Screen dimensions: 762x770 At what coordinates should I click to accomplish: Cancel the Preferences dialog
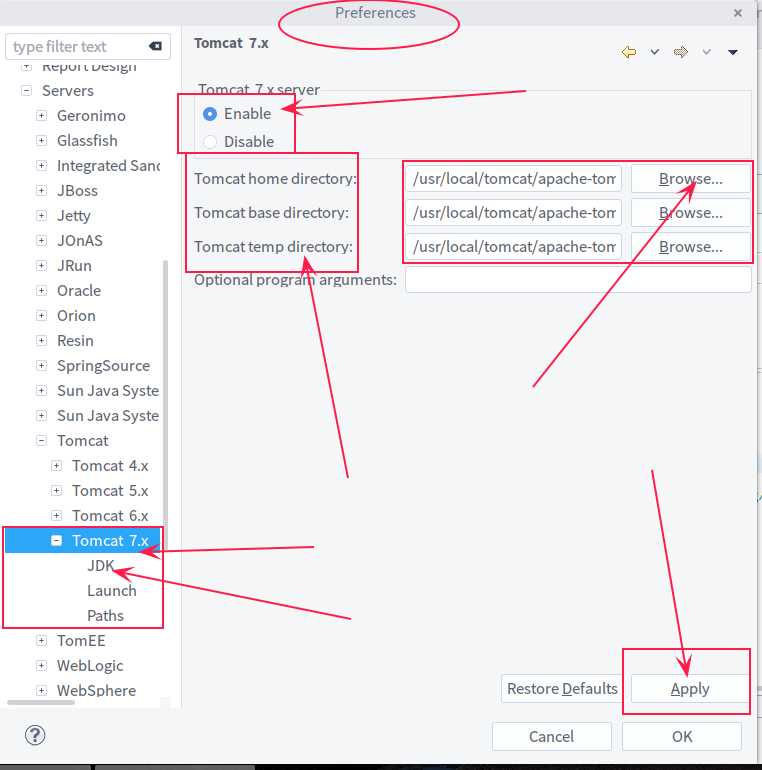click(x=551, y=736)
